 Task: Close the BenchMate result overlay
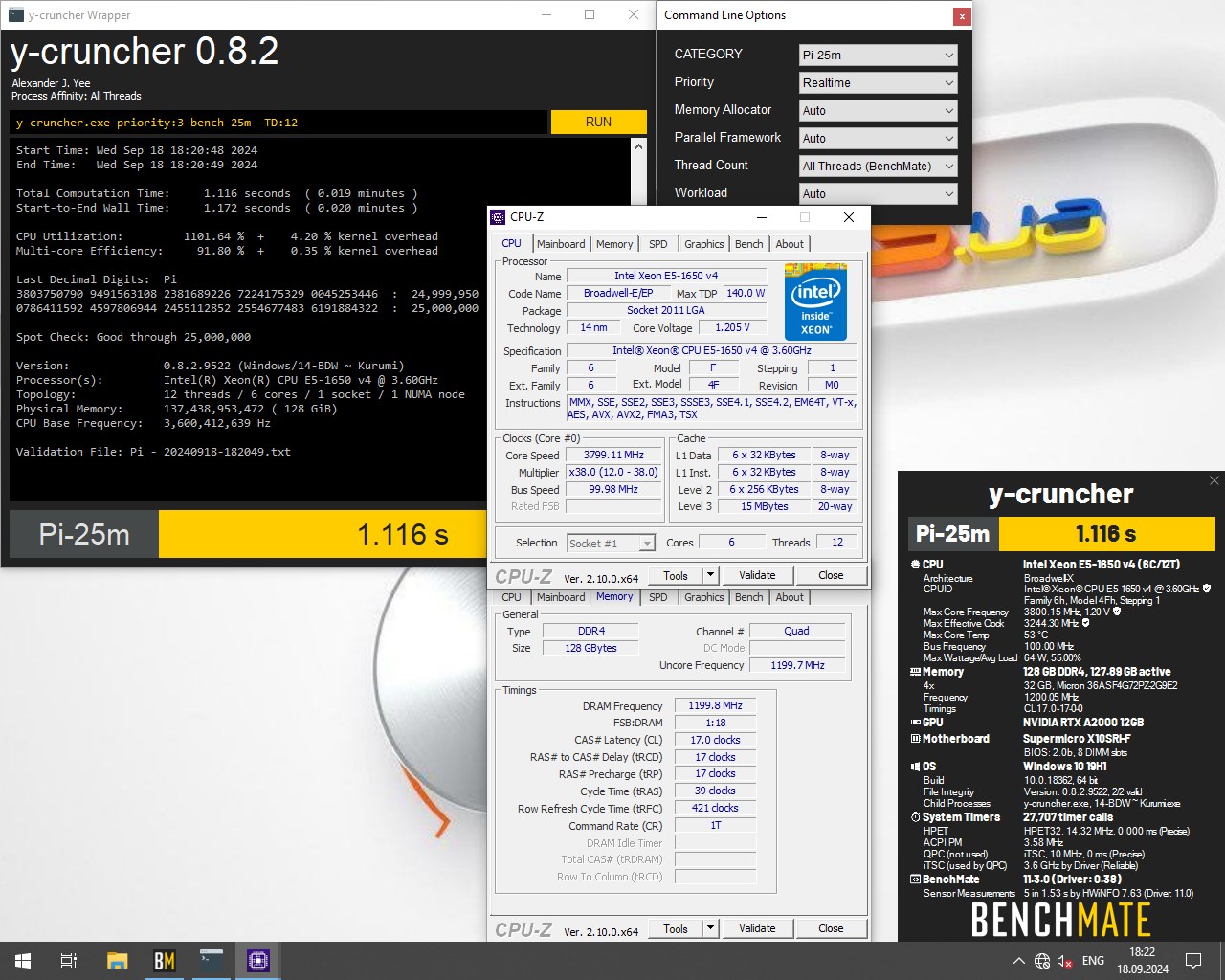pyautogui.click(x=1214, y=480)
